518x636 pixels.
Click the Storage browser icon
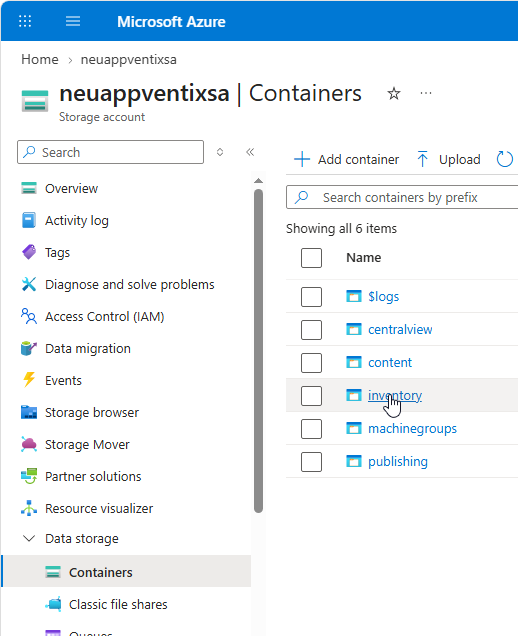pos(29,412)
